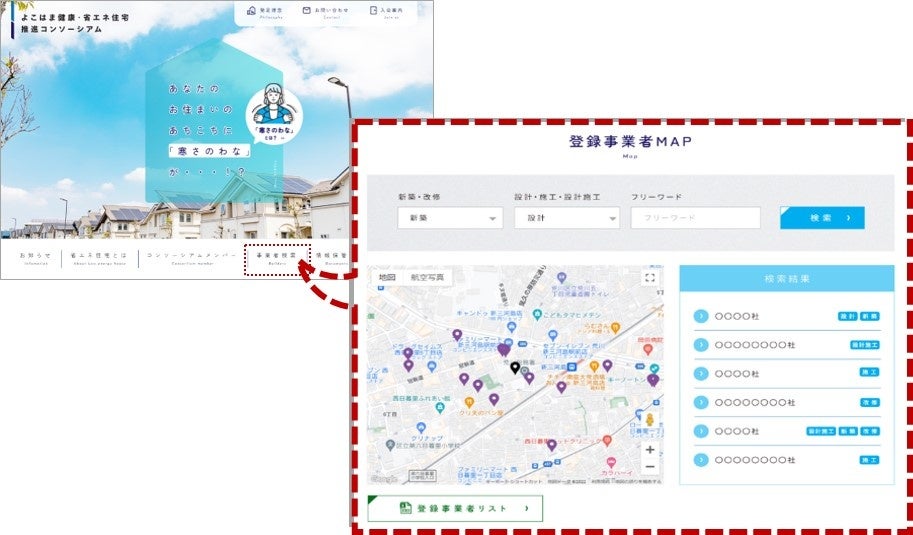
Task: Click the Join us door icon
Action: pos(373,10)
